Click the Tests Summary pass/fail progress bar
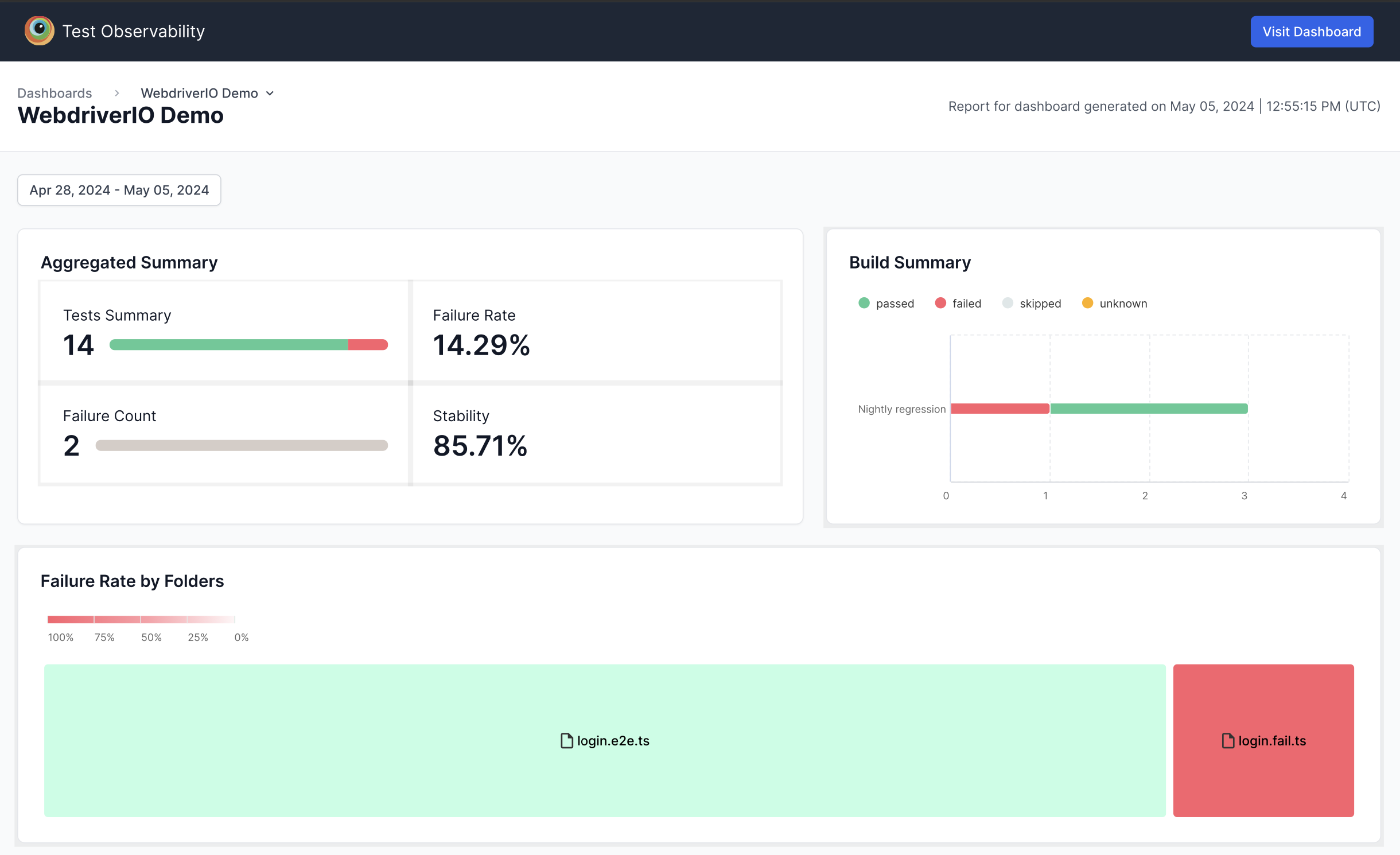 248,345
